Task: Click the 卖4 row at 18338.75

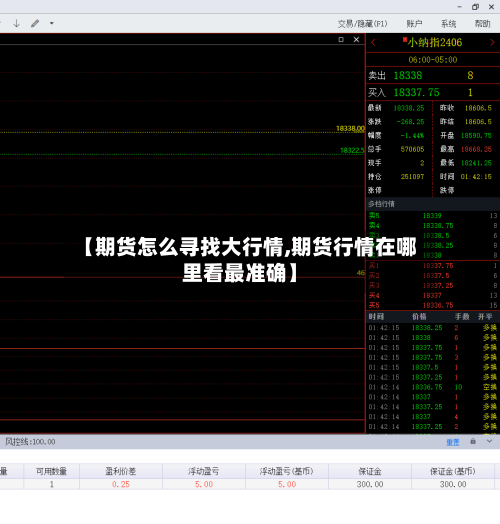Action: 433,226
